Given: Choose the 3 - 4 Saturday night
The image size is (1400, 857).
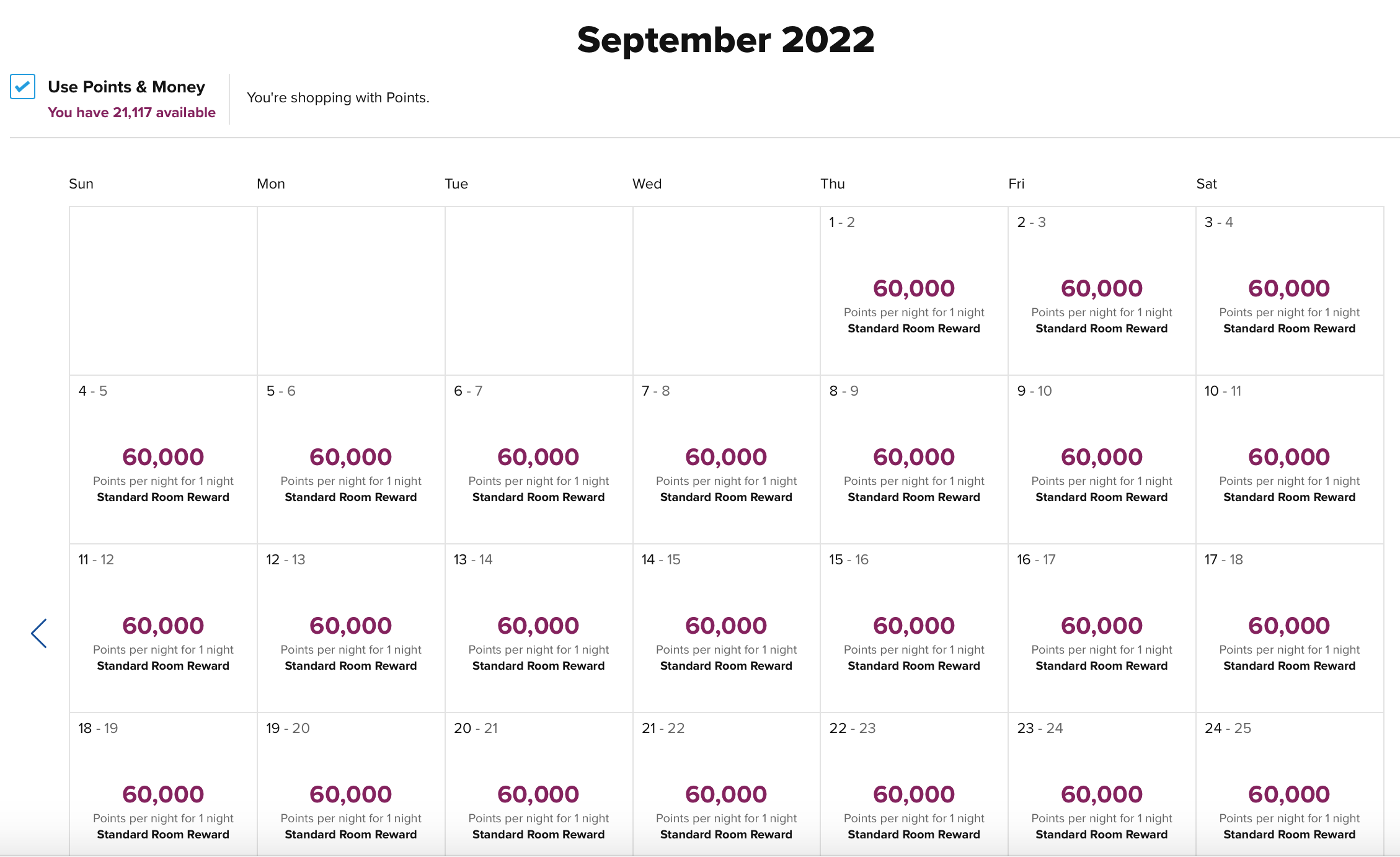Looking at the screenshot, I should pyautogui.click(x=1289, y=291).
